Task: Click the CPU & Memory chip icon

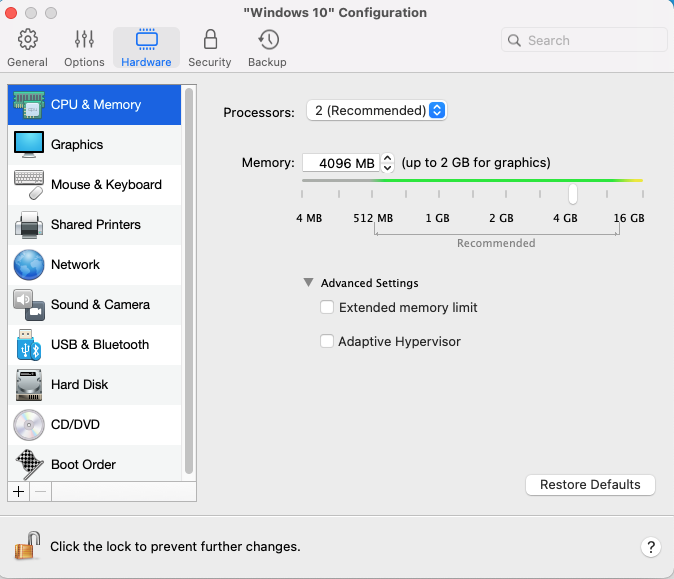Action: tap(28, 105)
